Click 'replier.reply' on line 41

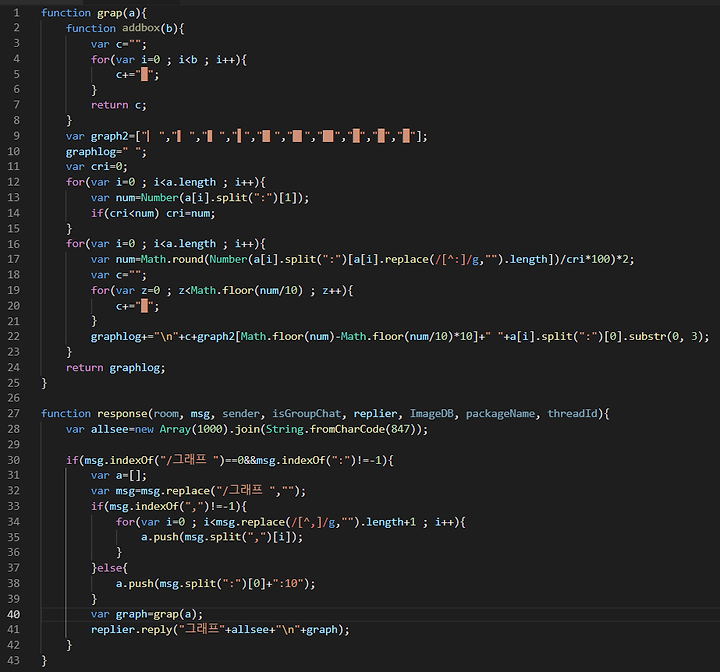(131, 630)
